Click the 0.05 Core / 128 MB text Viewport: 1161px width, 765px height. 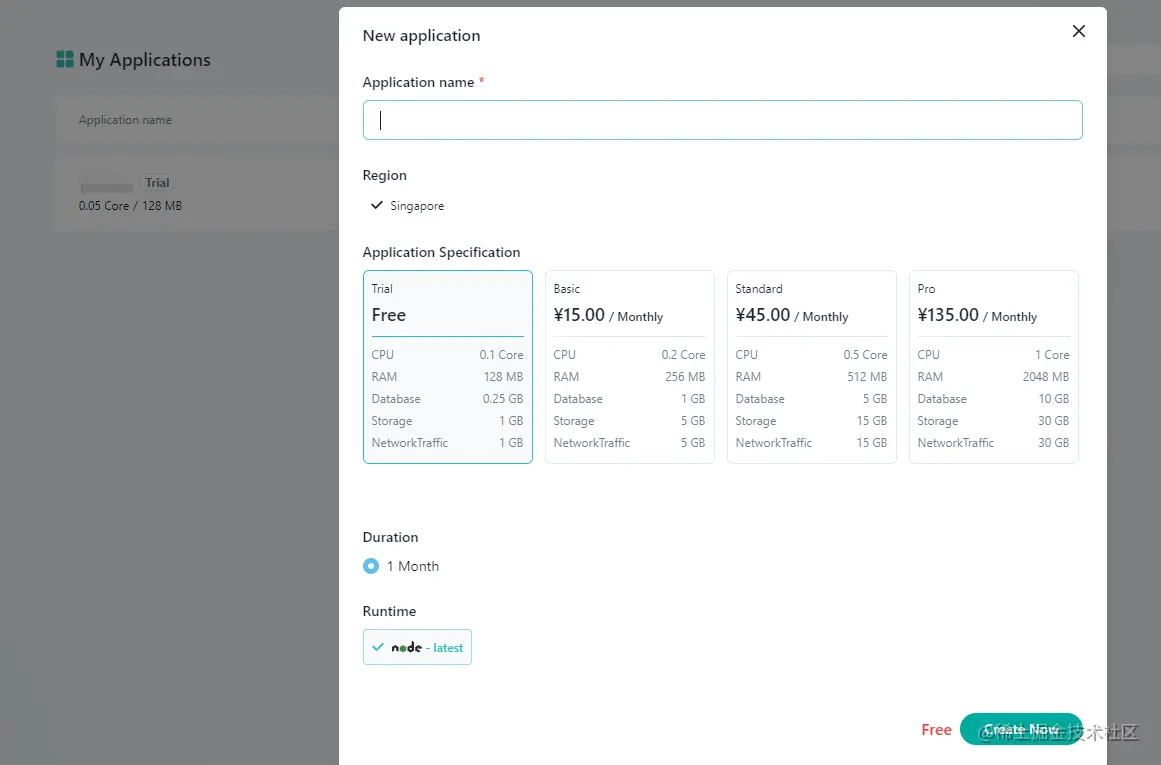click(x=130, y=206)
